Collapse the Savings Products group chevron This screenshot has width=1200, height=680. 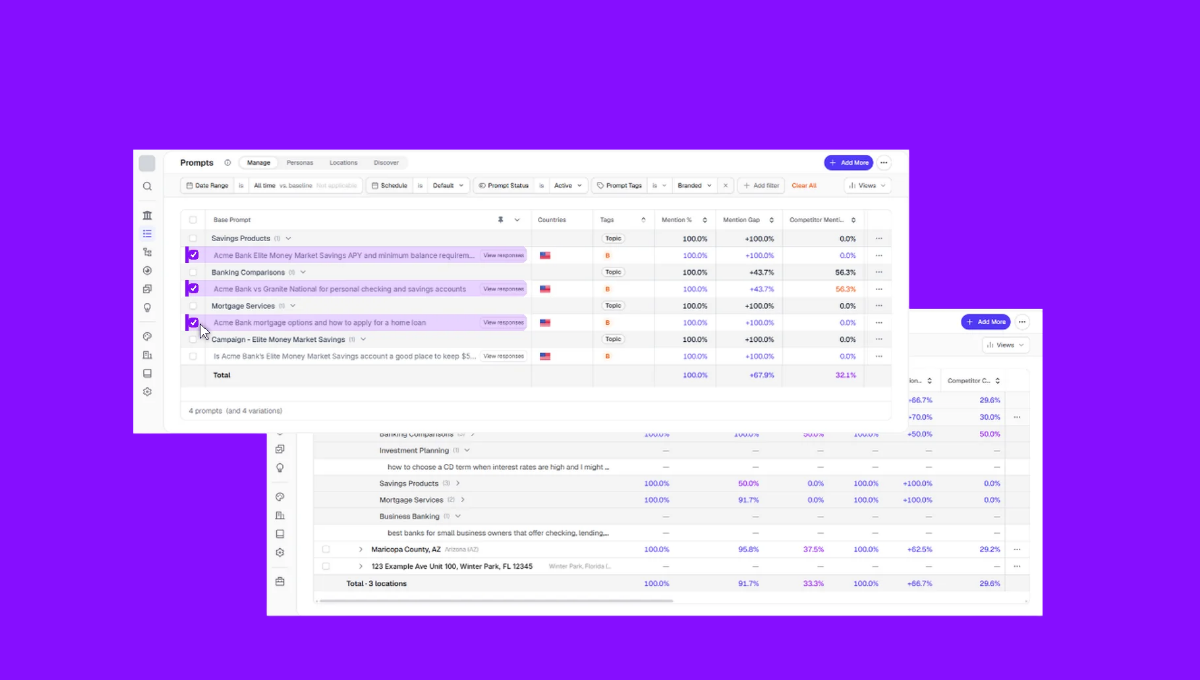(x=289, y=239)
